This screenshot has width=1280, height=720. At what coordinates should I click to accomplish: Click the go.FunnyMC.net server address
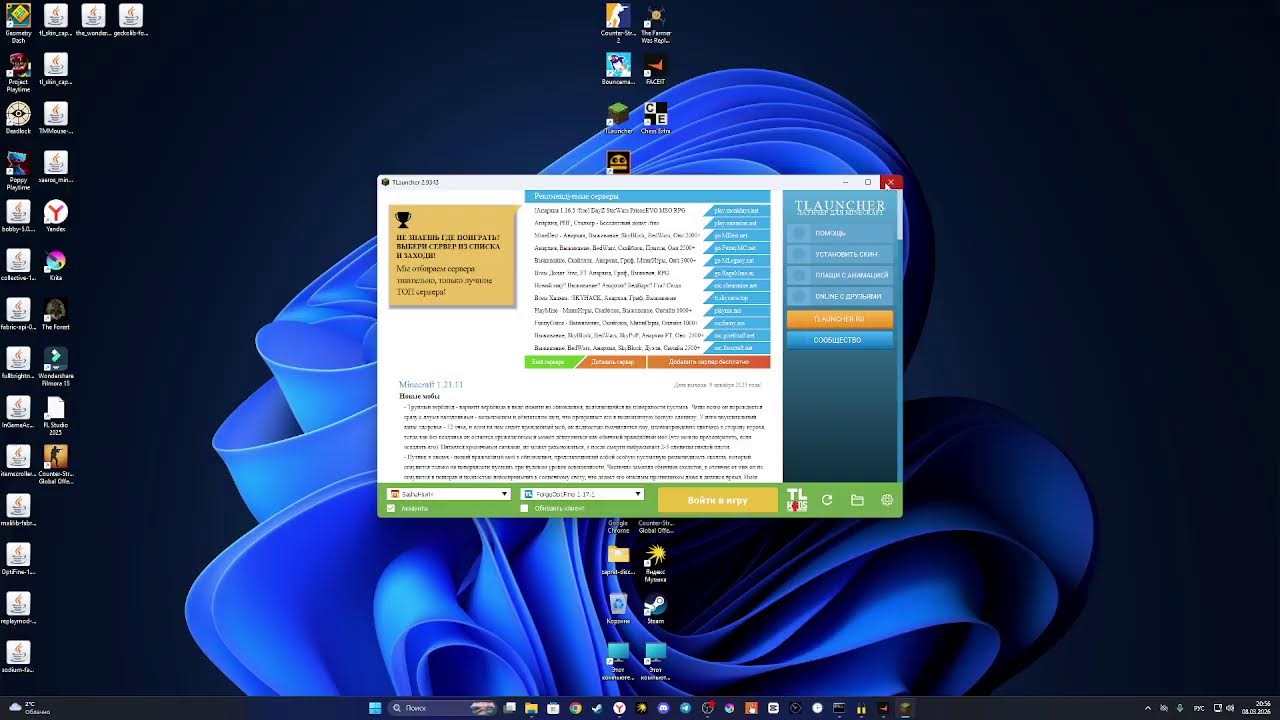pyautogui.click(x=736, y=248)
